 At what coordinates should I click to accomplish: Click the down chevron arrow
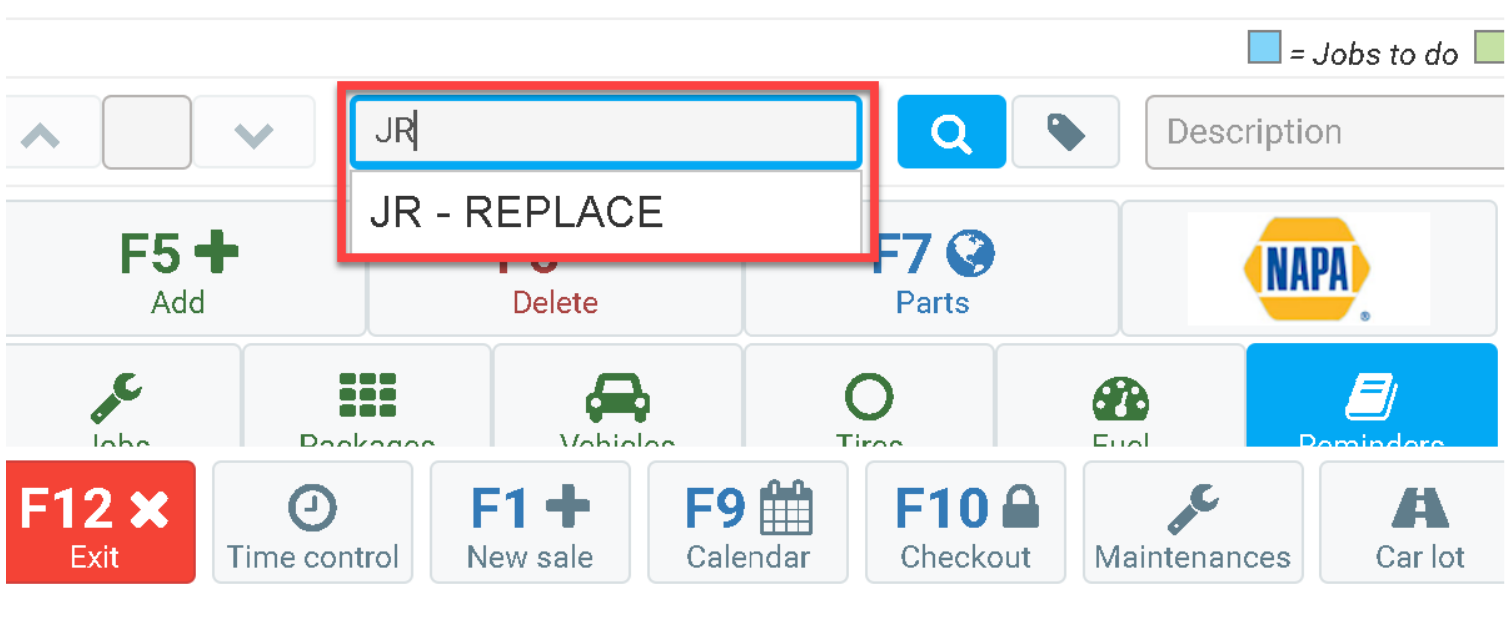pyautogui.click(x=253, y=134)
